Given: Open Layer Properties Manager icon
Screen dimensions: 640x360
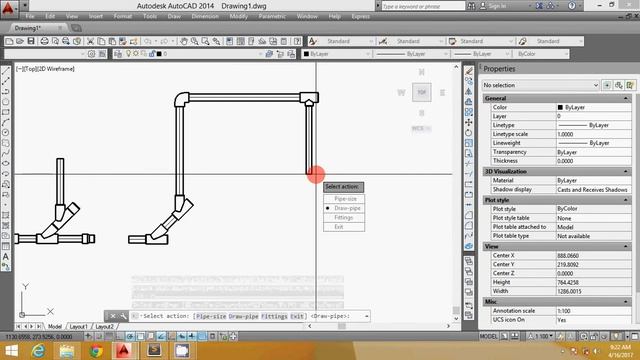Looking at the screenshot, I should tap(118, 54).
